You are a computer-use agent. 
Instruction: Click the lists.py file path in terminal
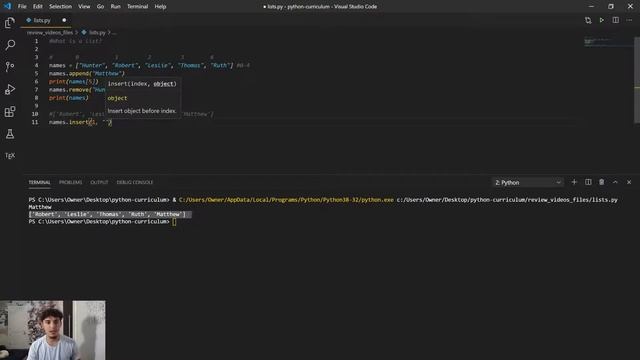tap(507, 200)
